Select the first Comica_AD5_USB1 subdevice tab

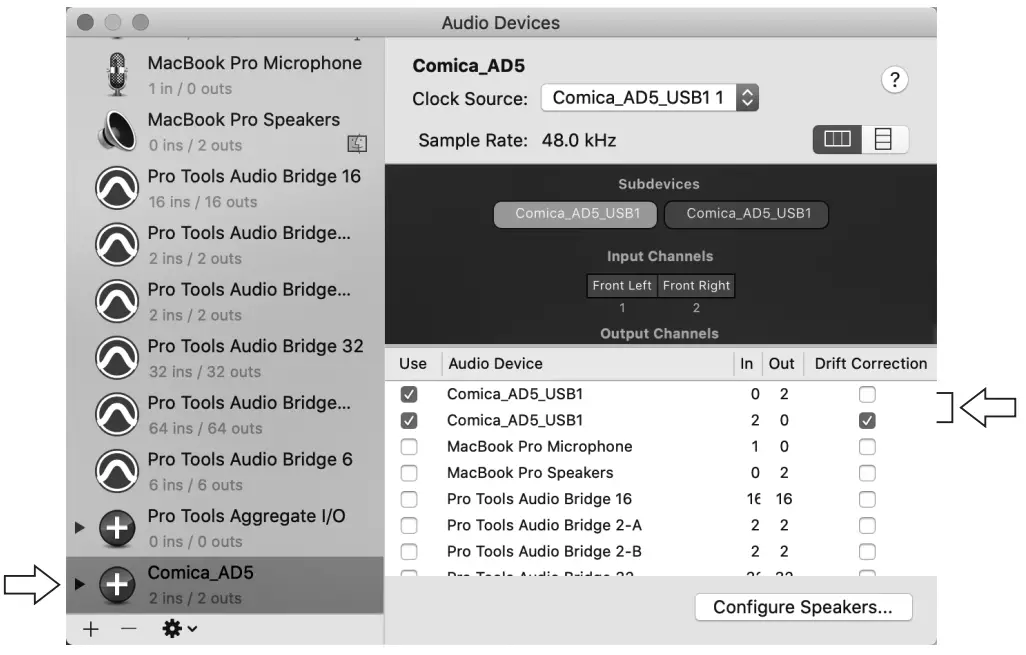tap(575, 214)
